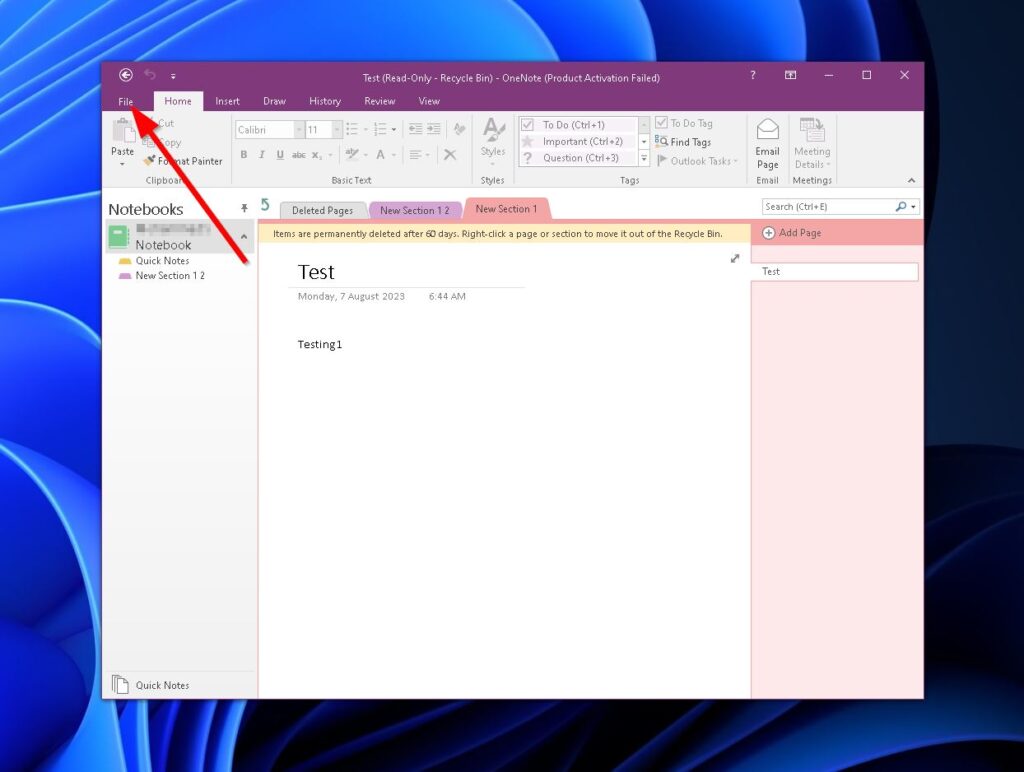
Task: Click Add Page in the page pane
Action: [x=792, y=232]
